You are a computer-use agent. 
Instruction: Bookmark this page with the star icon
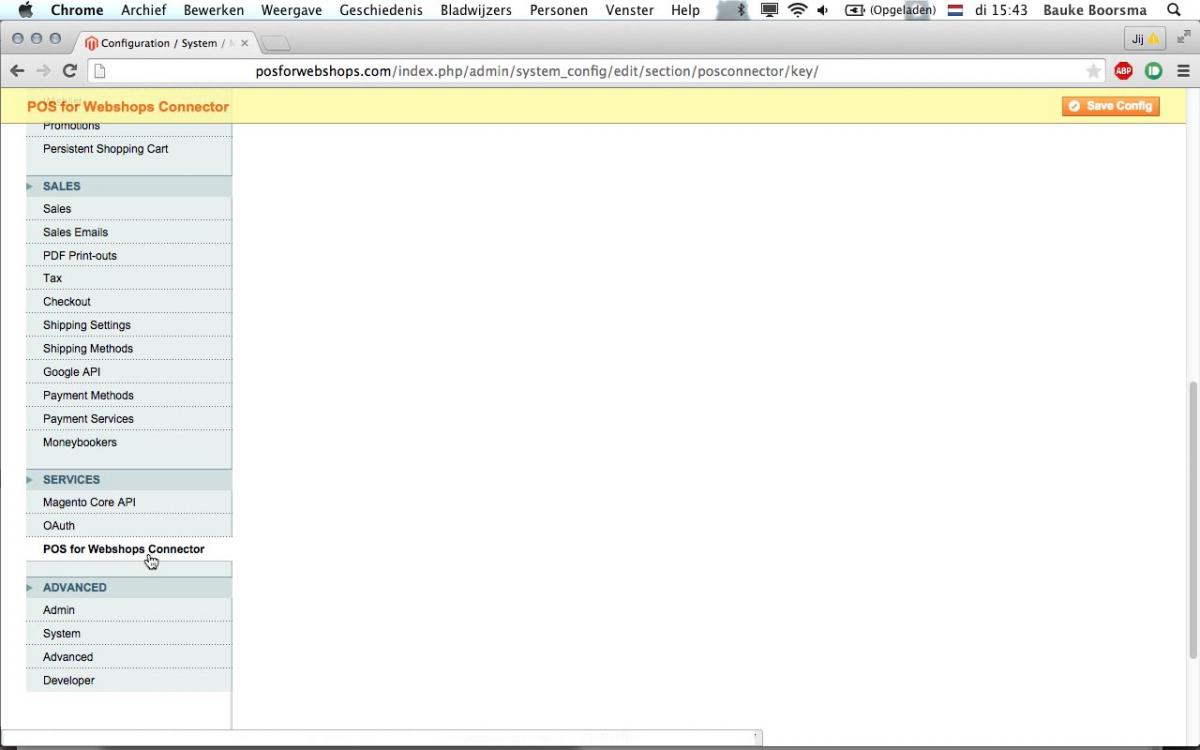tap(1093, 71)
